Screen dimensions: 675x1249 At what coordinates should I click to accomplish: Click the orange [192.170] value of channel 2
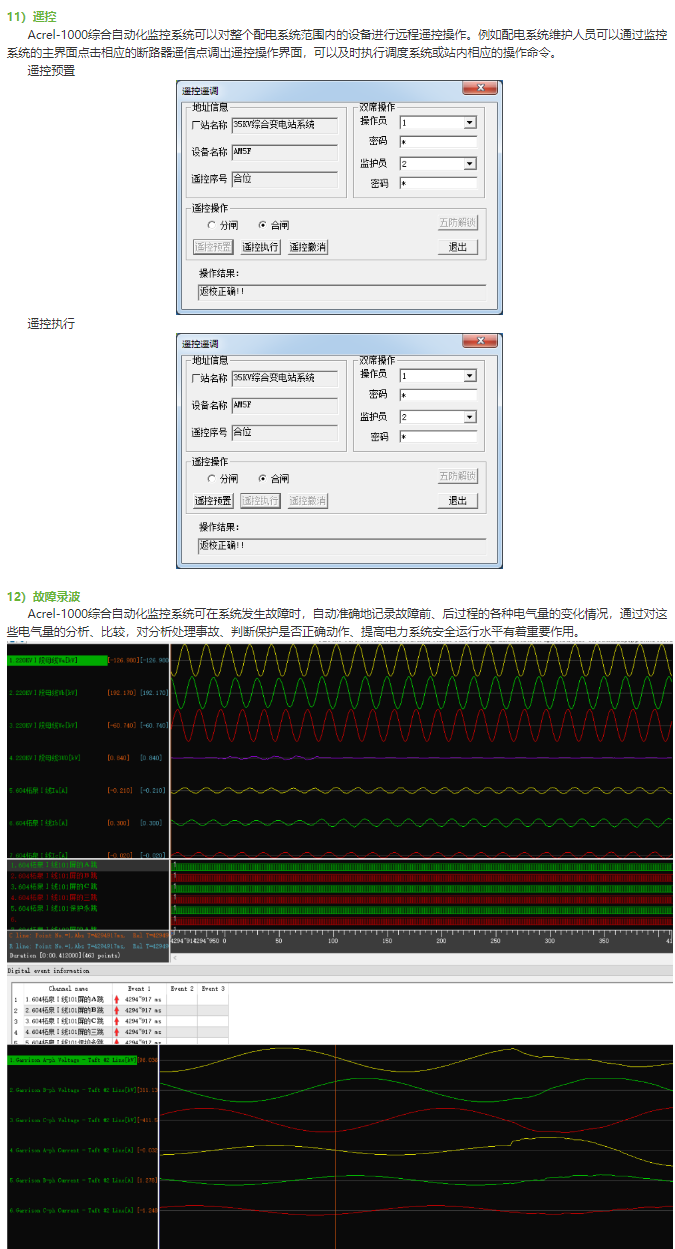pos(121,692)
